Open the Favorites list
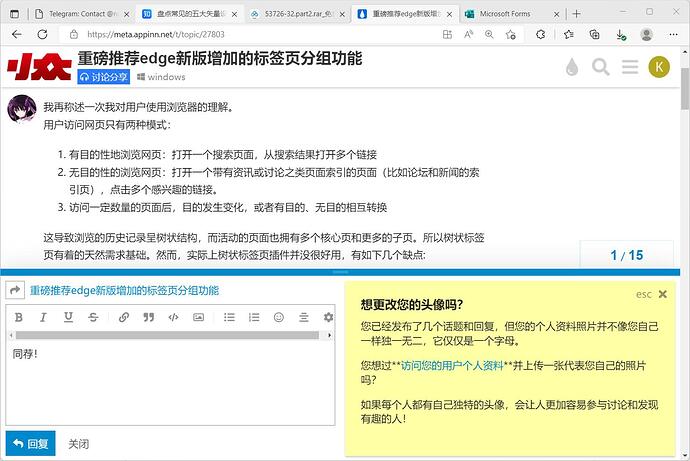 coord(569,34)
